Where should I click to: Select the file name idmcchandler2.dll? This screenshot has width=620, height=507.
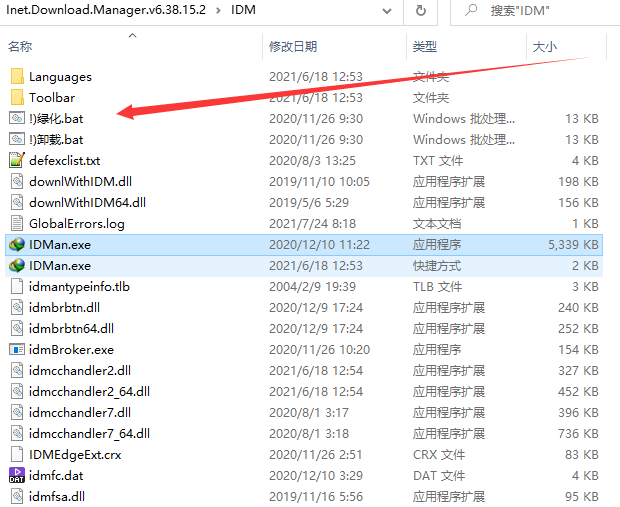pyautogui.click(x=80, y=370)
